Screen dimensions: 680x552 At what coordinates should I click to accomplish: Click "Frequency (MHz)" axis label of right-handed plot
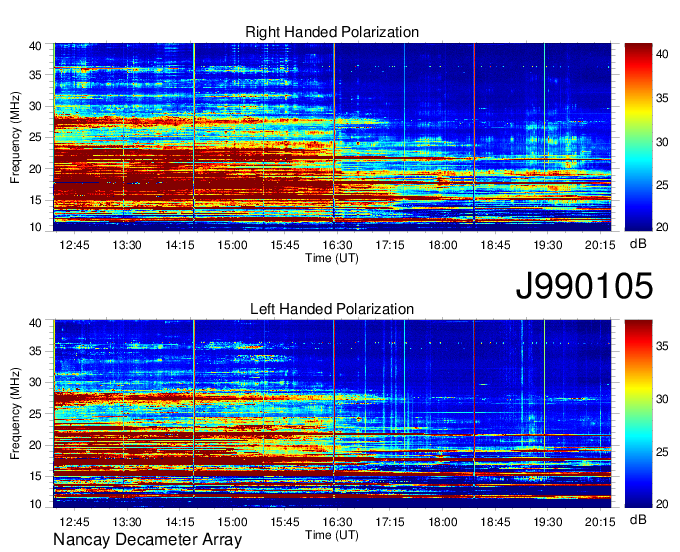coord(15,137)
